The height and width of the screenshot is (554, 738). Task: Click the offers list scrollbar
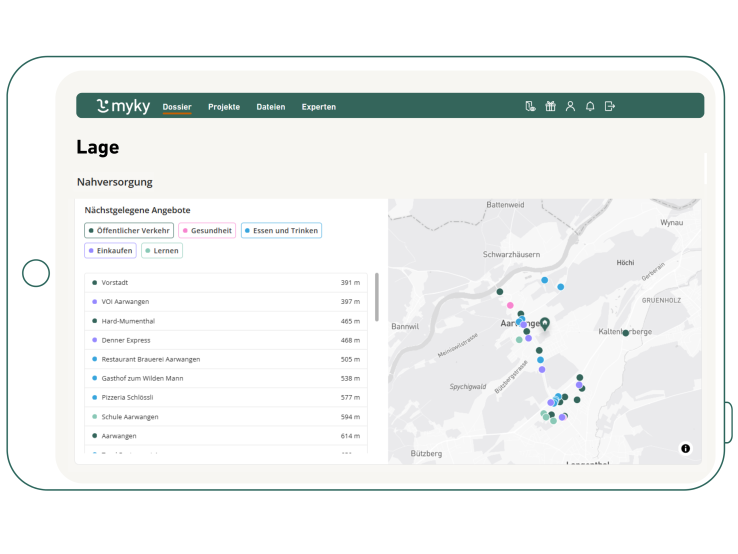point(377,297)
